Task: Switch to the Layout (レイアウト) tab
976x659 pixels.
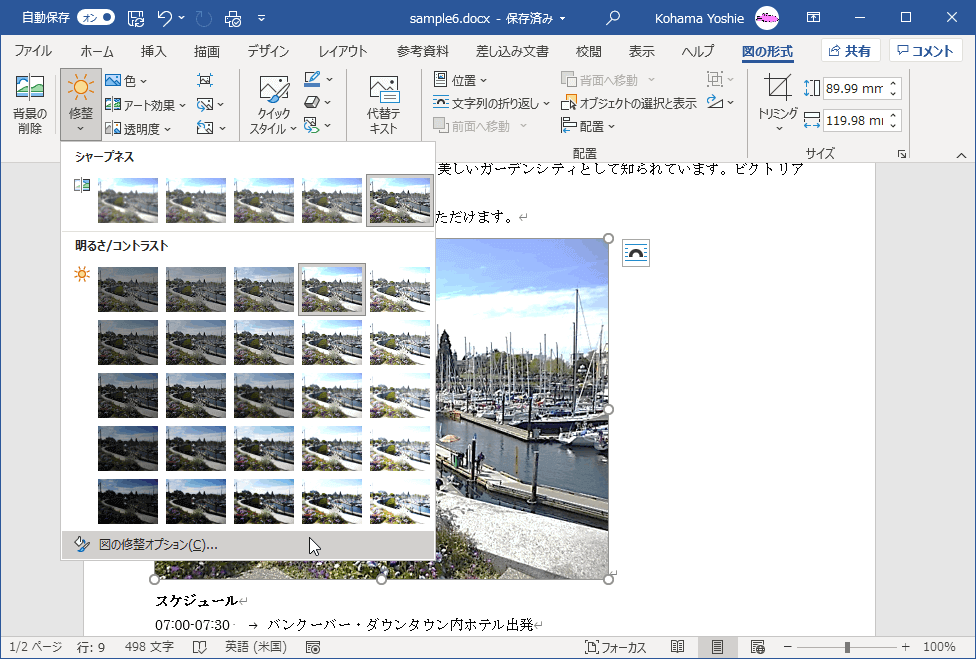Action: (x=343, y=51)
